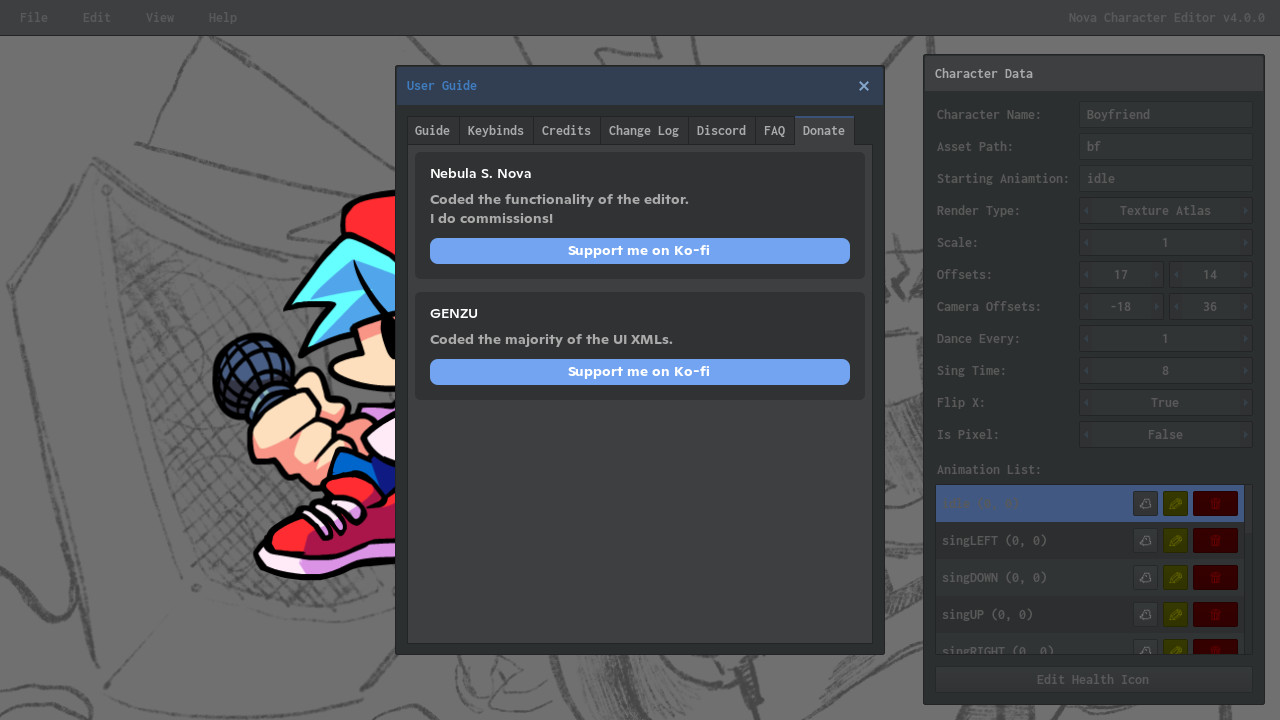The image size is (1280, 720).
Task: Click the Character Name field containing Boyfriend
Action: click(1166, 115)
